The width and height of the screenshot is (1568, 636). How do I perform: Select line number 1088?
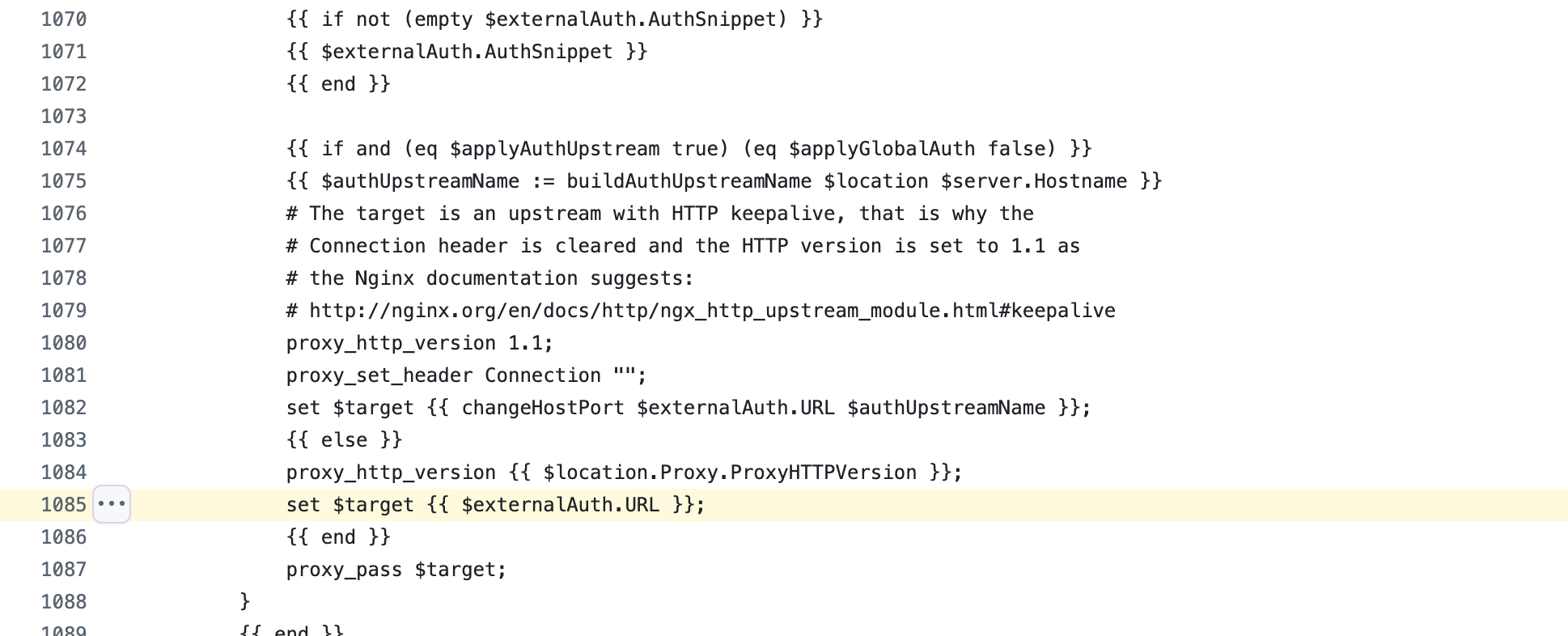tap(64, 602)
